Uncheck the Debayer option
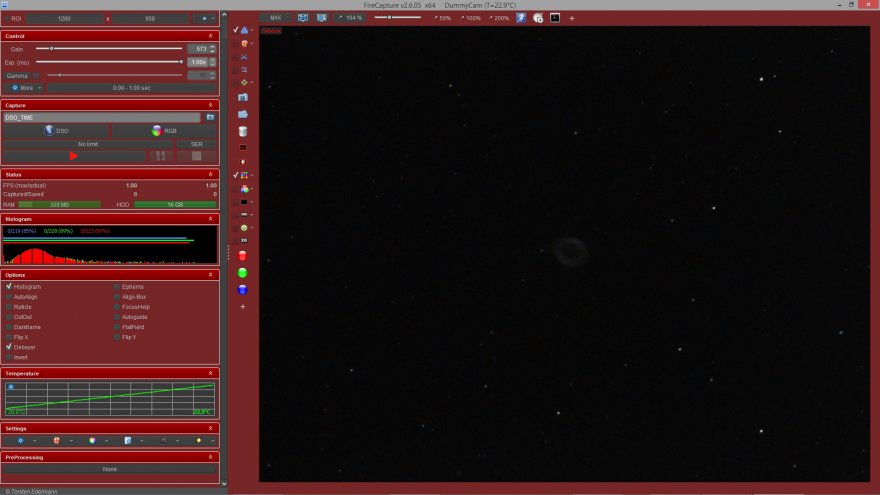 tap(9, 347)
